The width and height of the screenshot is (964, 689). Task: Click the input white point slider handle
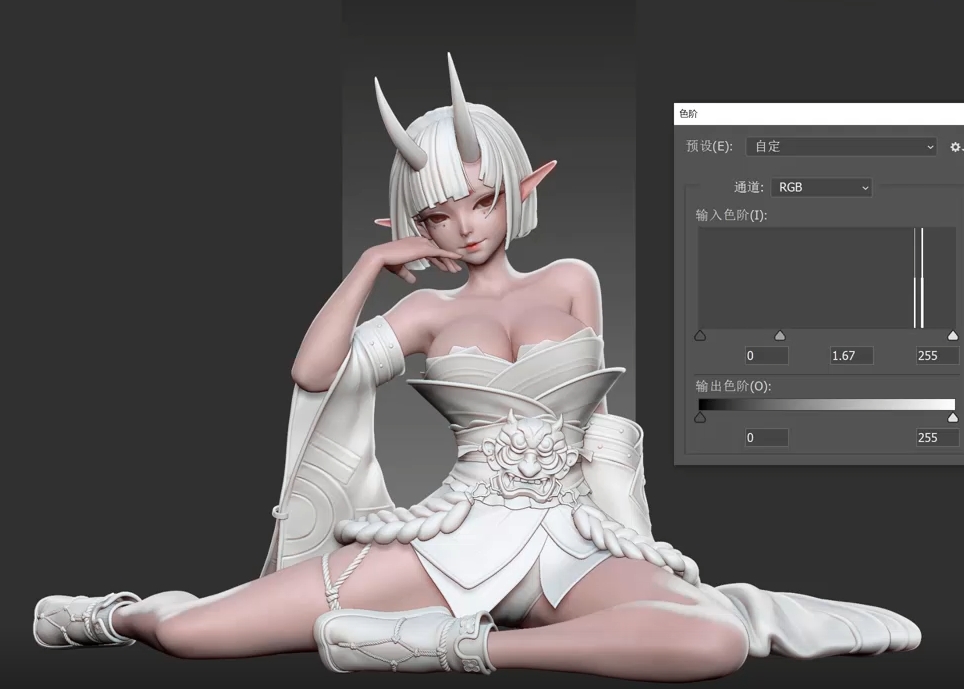click(x=952, y=336)
